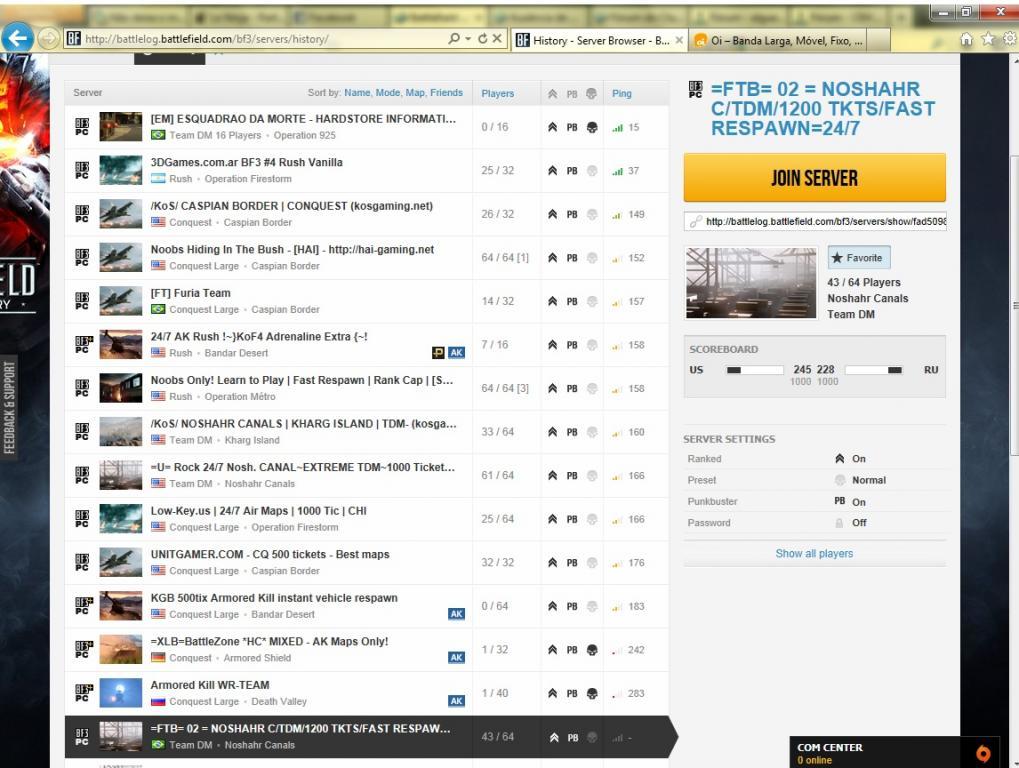Viewport: 1019px width, 768px height.
Task: Click the PB column header
Action: click(x=572, y=94)
